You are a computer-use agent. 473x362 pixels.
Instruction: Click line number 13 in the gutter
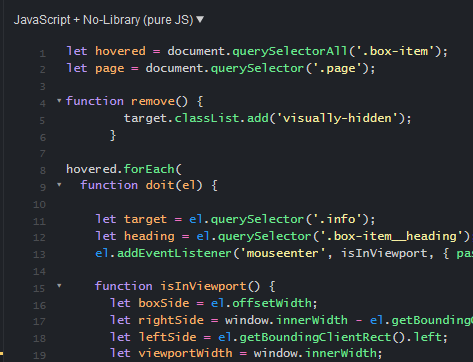39,255
